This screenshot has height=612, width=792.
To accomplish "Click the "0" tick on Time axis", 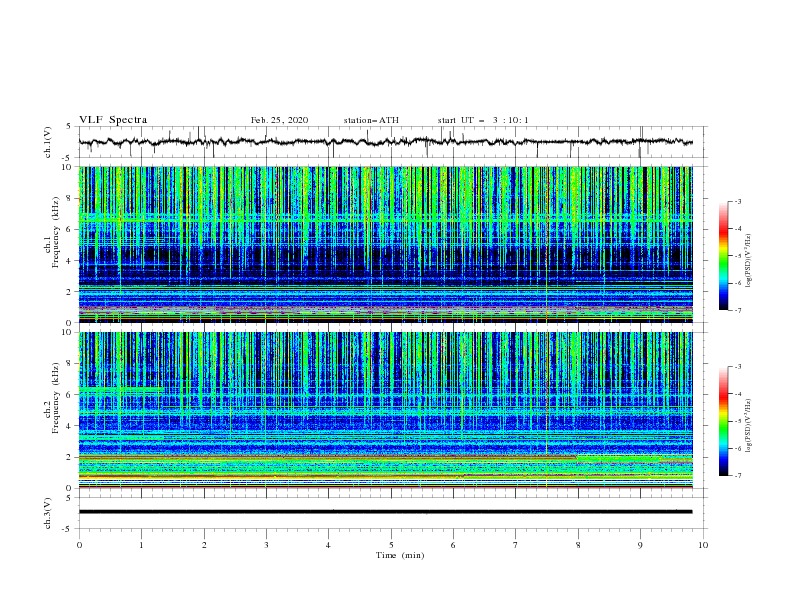I will click(79, 545).
